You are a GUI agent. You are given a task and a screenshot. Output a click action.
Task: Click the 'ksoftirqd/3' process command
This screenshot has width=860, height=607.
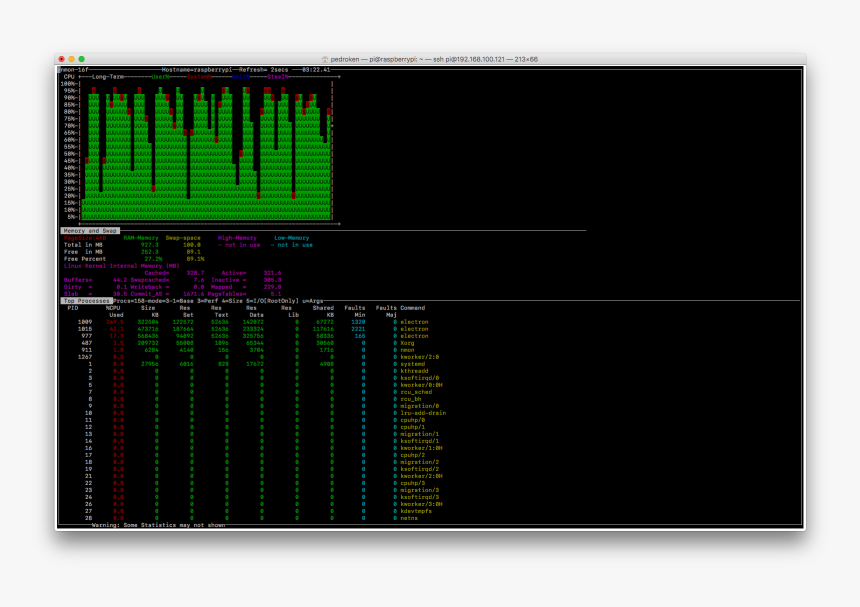pyautogui.click(x=420, y=497)
